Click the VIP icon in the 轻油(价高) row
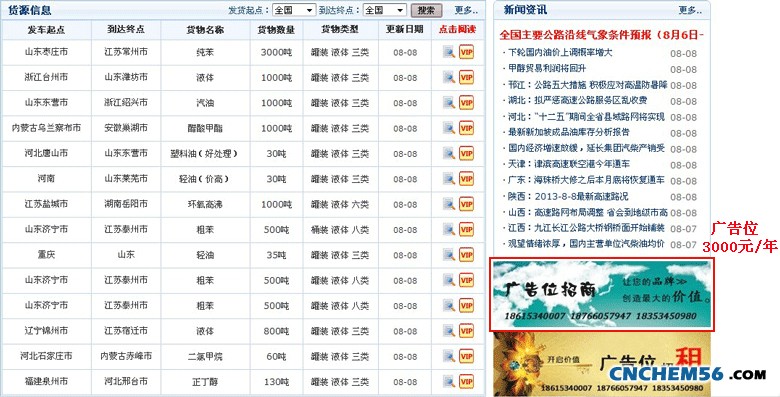 tap(466, 179)
